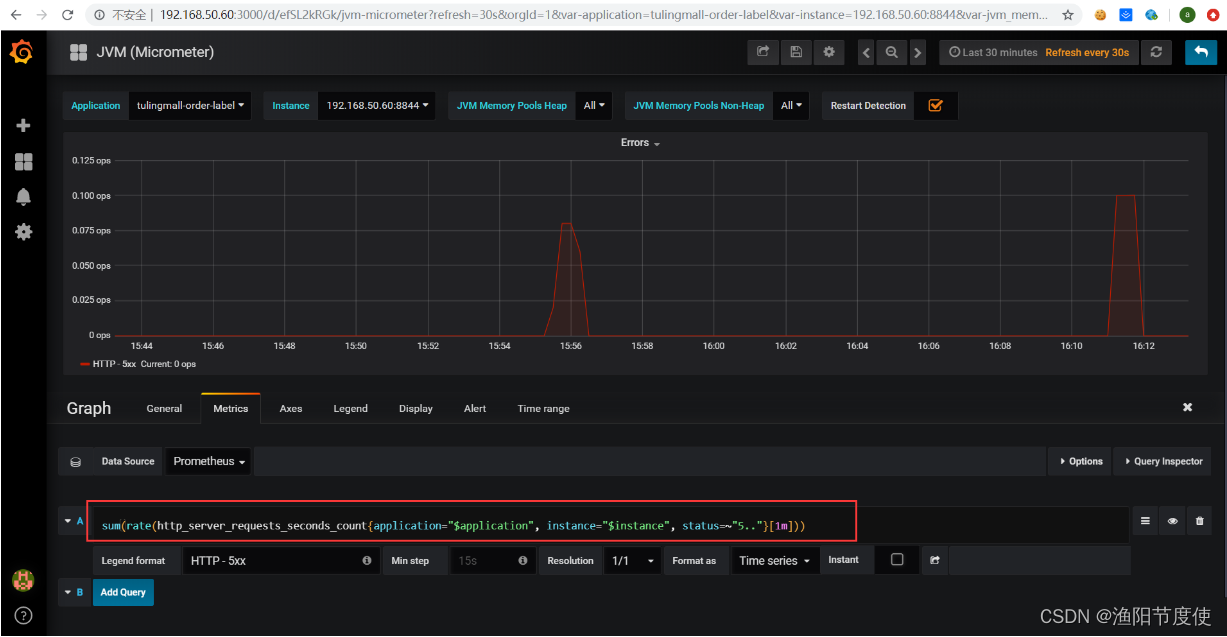Reload the browser page

coord(67,15)
